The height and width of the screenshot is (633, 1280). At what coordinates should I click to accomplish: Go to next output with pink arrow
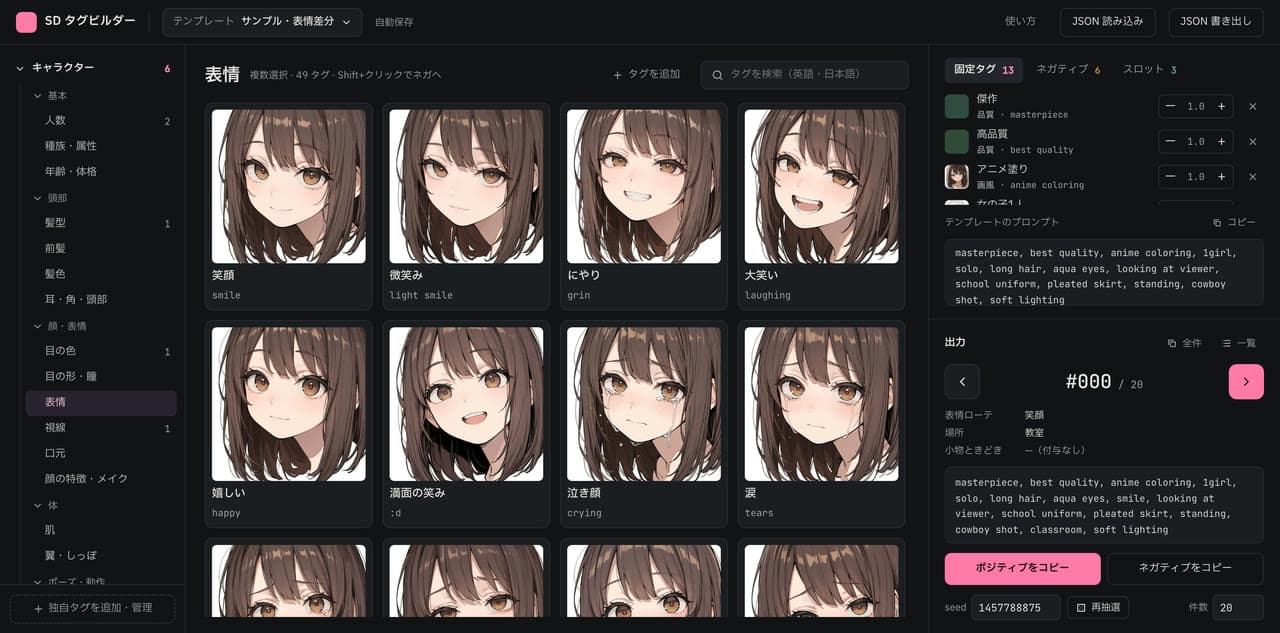(x=1246, y=382)
